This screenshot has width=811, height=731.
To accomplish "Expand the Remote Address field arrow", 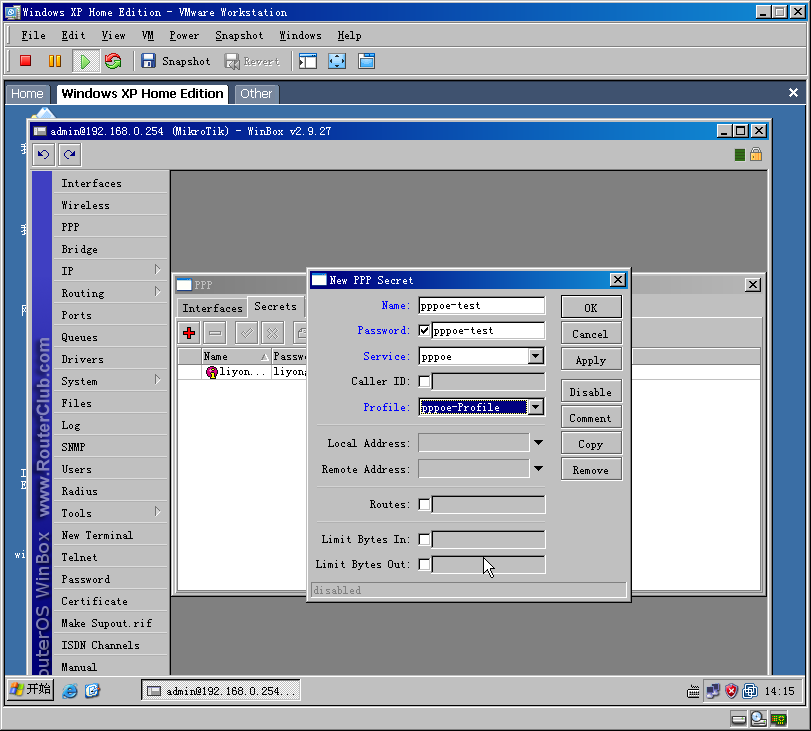I will tap(538, 469).
